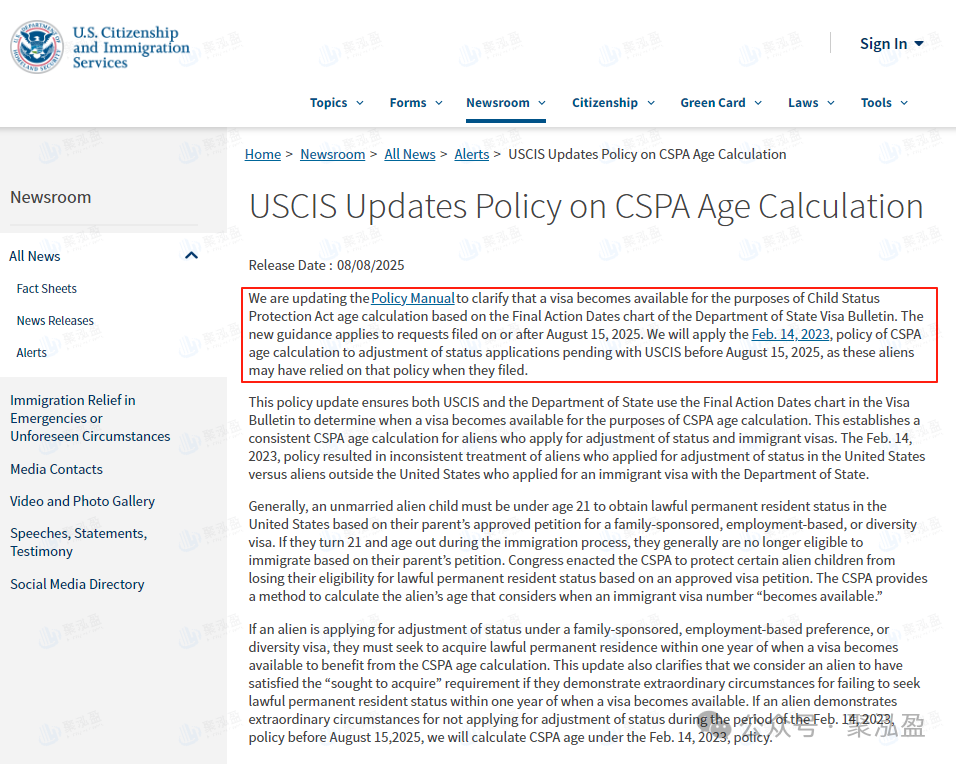Viewport: 956px width, 764px height.
Task: Expand the Topics navigation menu
Action: 336,102
